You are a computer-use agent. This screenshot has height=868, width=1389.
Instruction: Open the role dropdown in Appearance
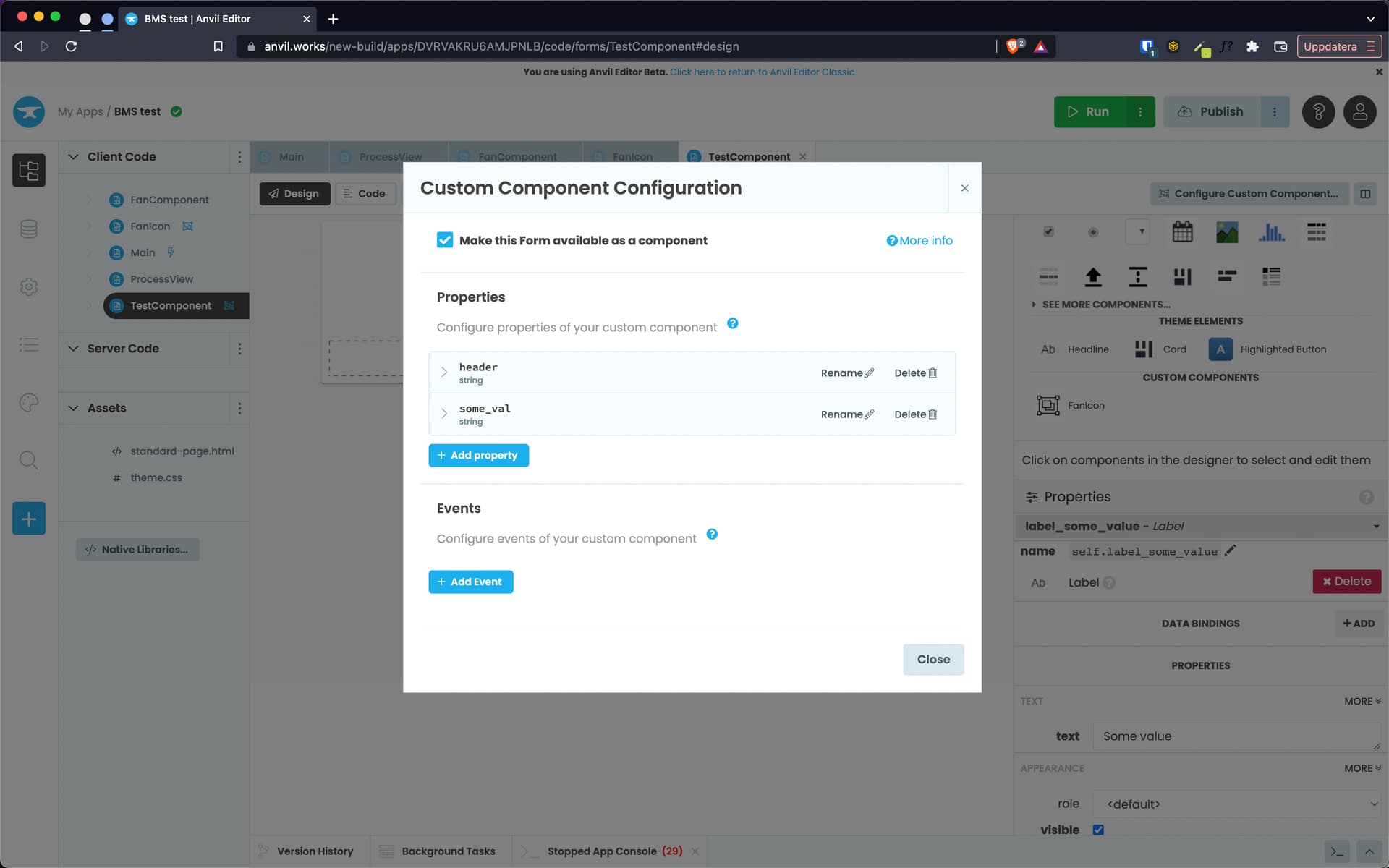pyautogui.click(x=1239, y=804)
